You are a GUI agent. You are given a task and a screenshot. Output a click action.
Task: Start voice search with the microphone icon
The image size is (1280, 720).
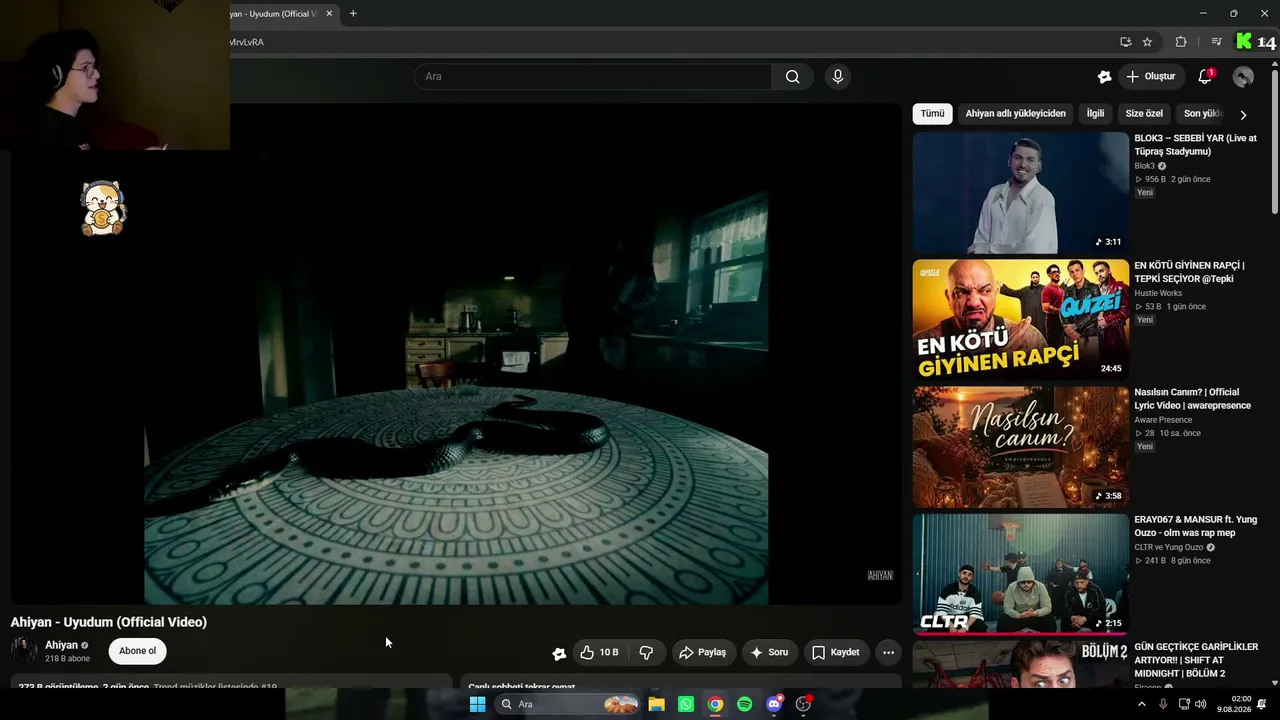click(x=838, y=76)
